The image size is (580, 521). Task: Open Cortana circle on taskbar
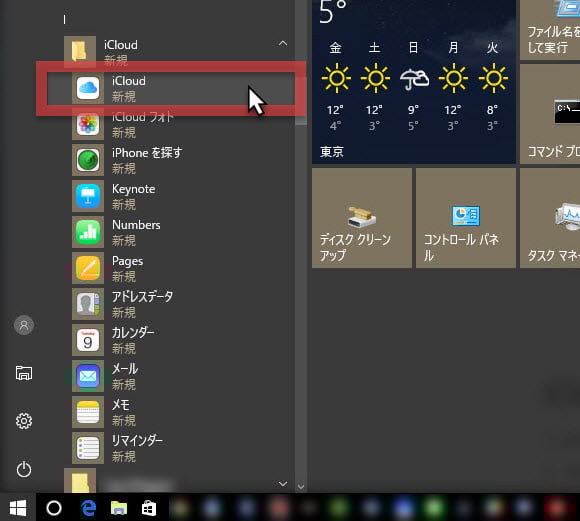[54, 508]
